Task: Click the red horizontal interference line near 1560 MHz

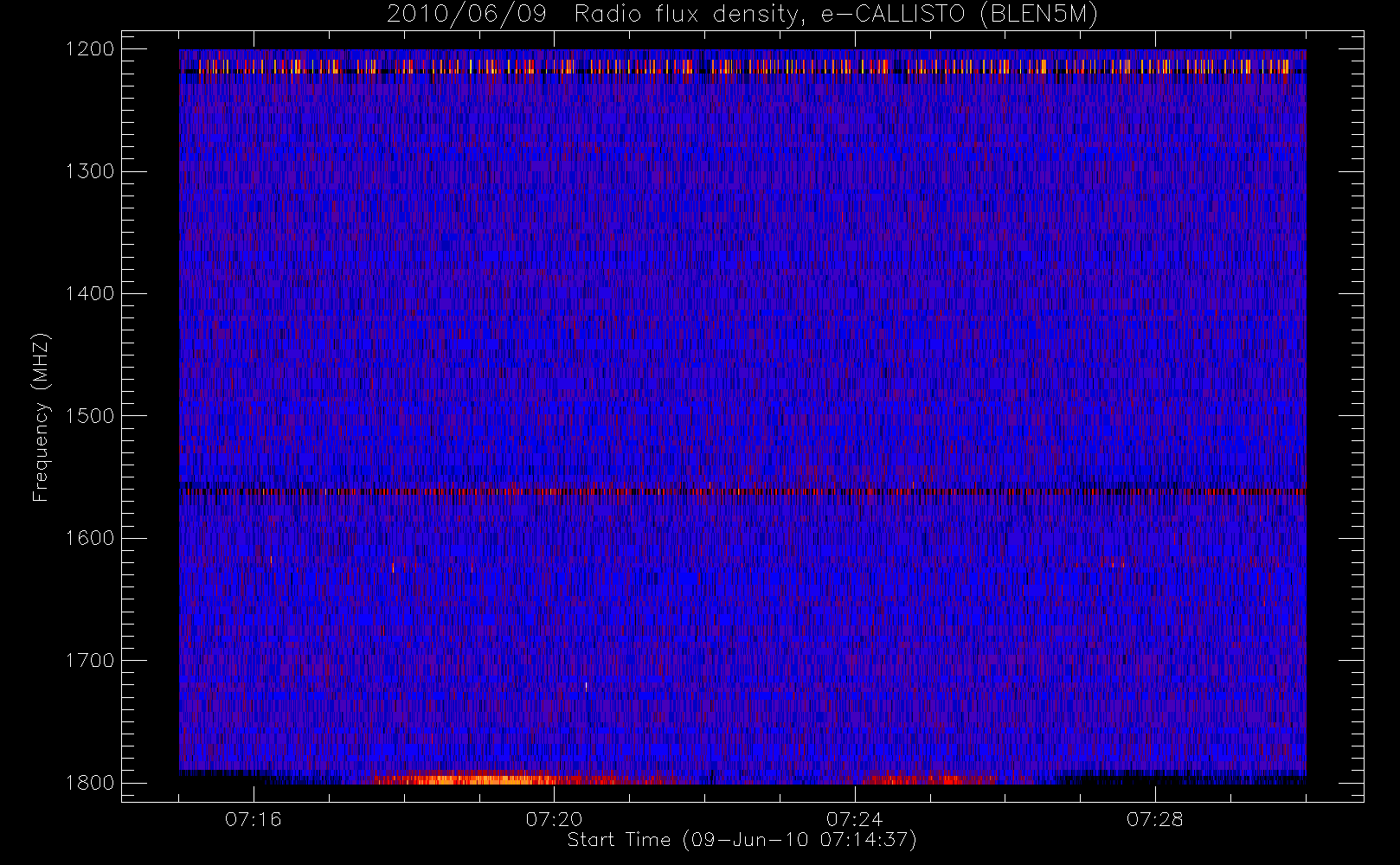Action: [742, 491]
